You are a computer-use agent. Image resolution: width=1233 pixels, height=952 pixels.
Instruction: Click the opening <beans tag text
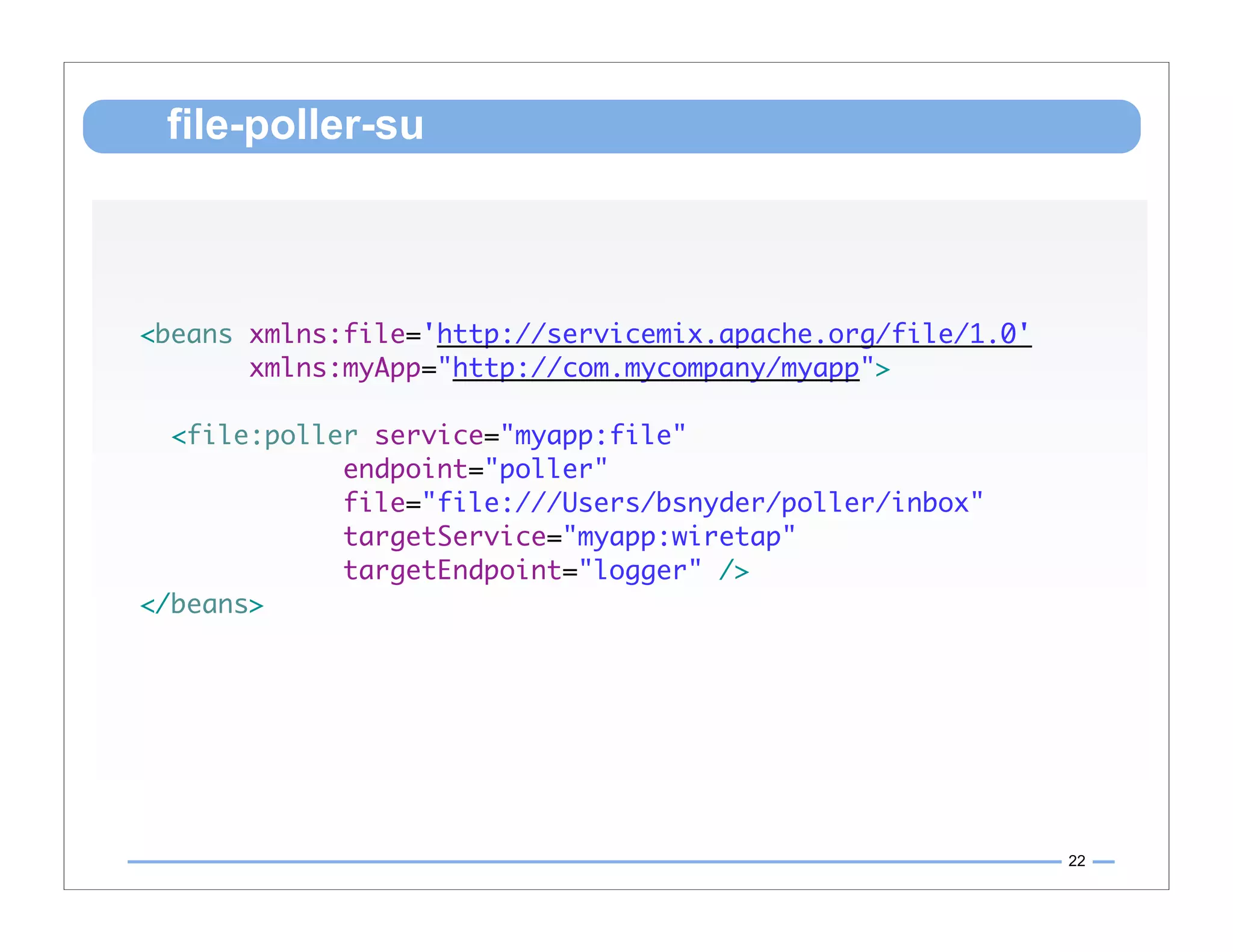(x=186, y=334)
